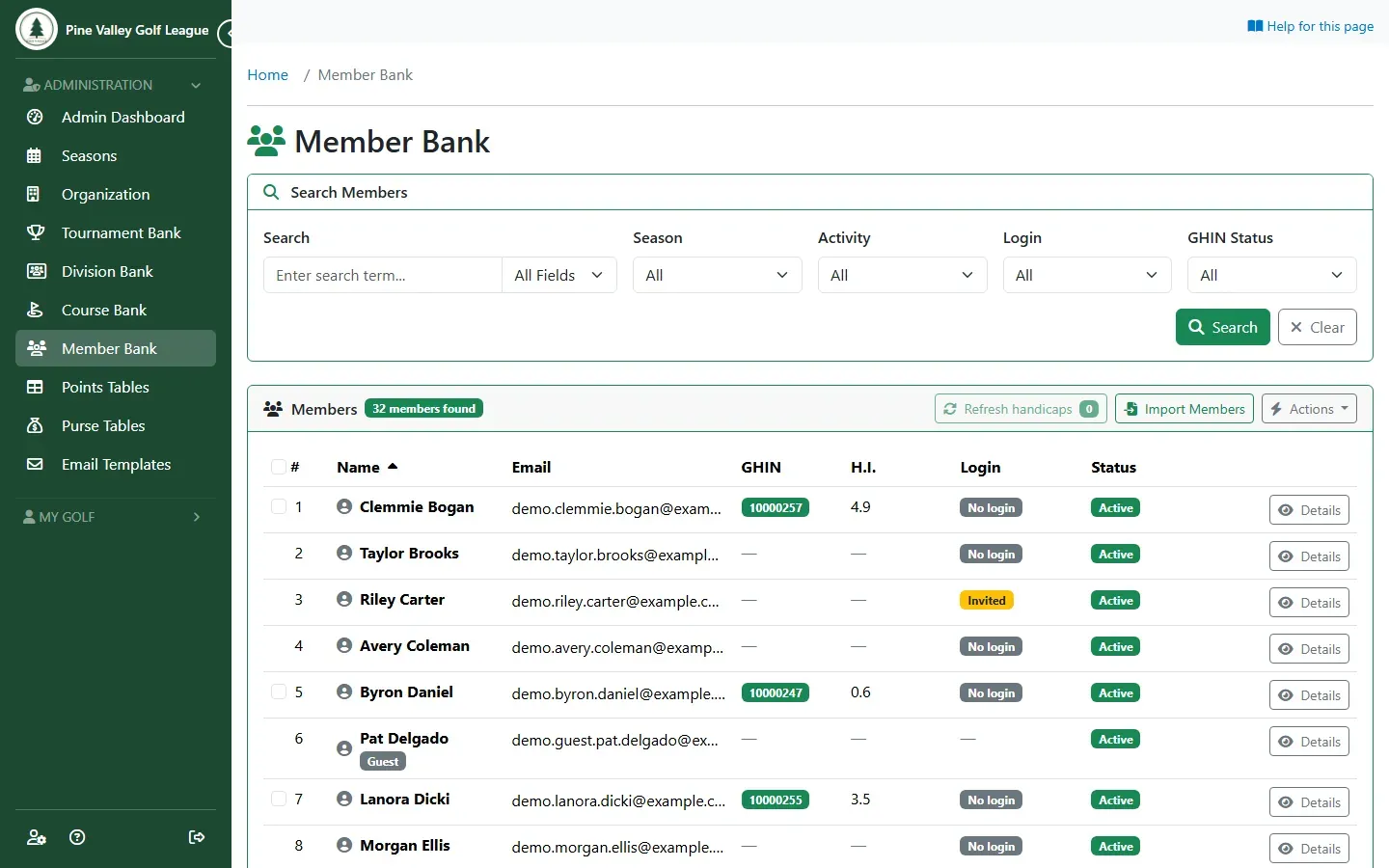Click the avatar icon beside Riley Carter
Screen dimensions: 1389x868
[x=344, y=599]
